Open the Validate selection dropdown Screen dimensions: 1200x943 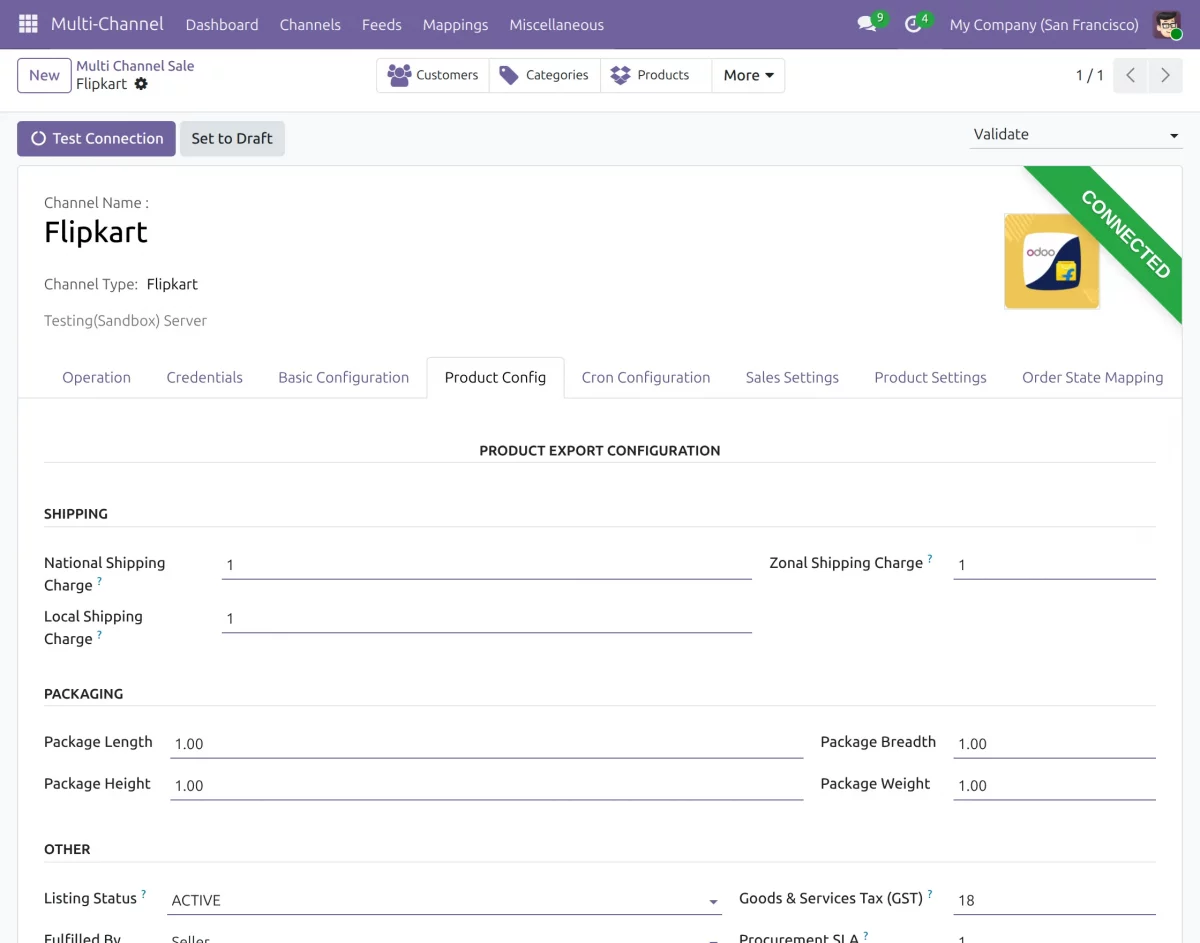(1076, 134)
